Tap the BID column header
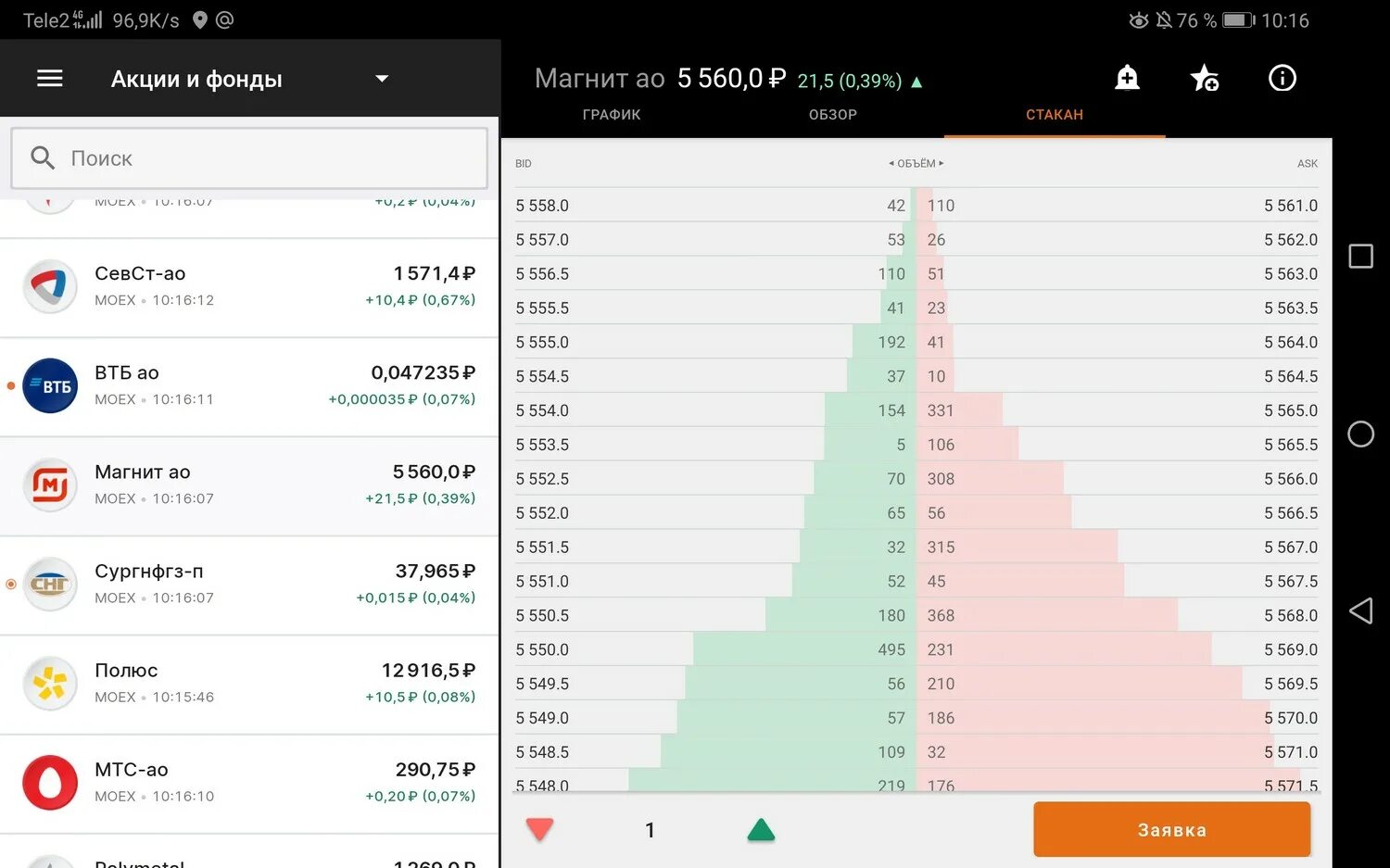 coord(524,163)
